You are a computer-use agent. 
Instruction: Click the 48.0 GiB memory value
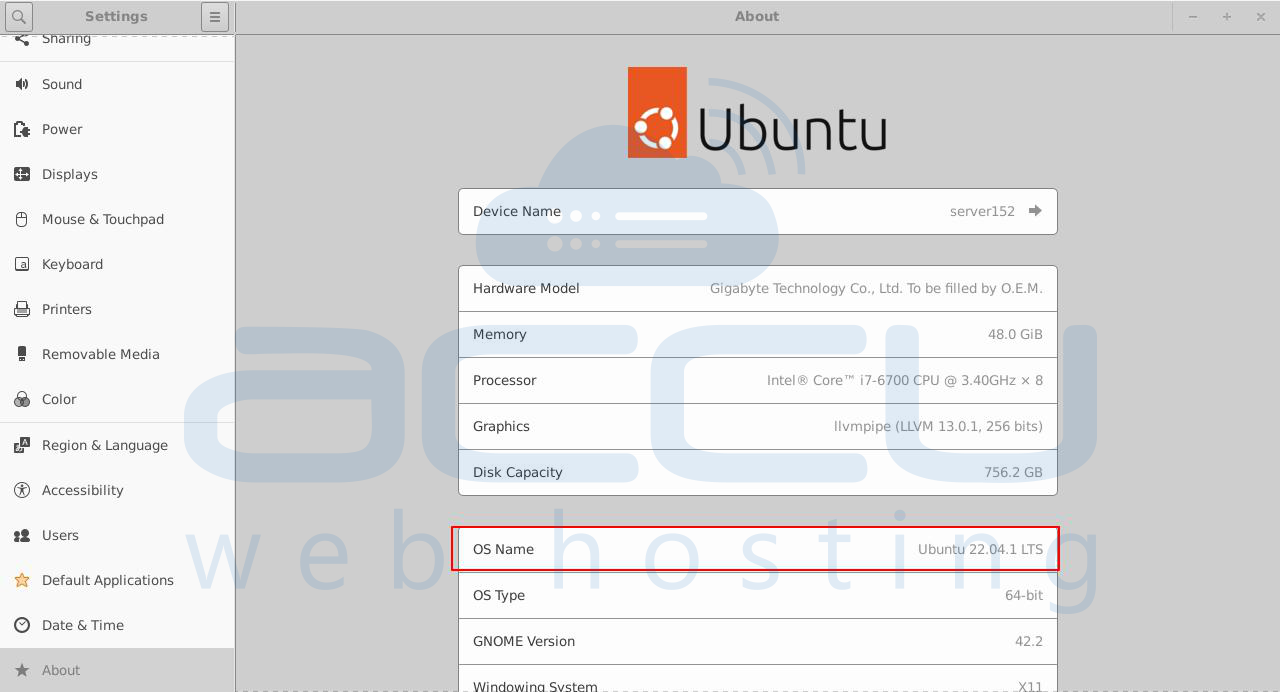coord(1015,334)
